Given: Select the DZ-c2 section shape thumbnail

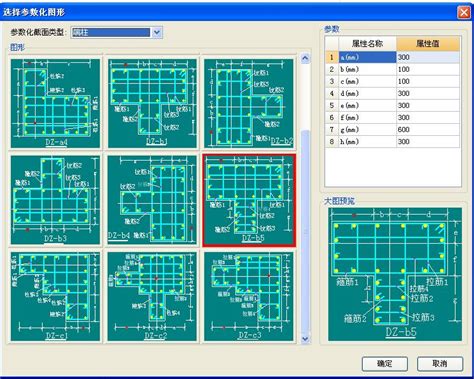Looking at the screenshot, I should (152, 297).
